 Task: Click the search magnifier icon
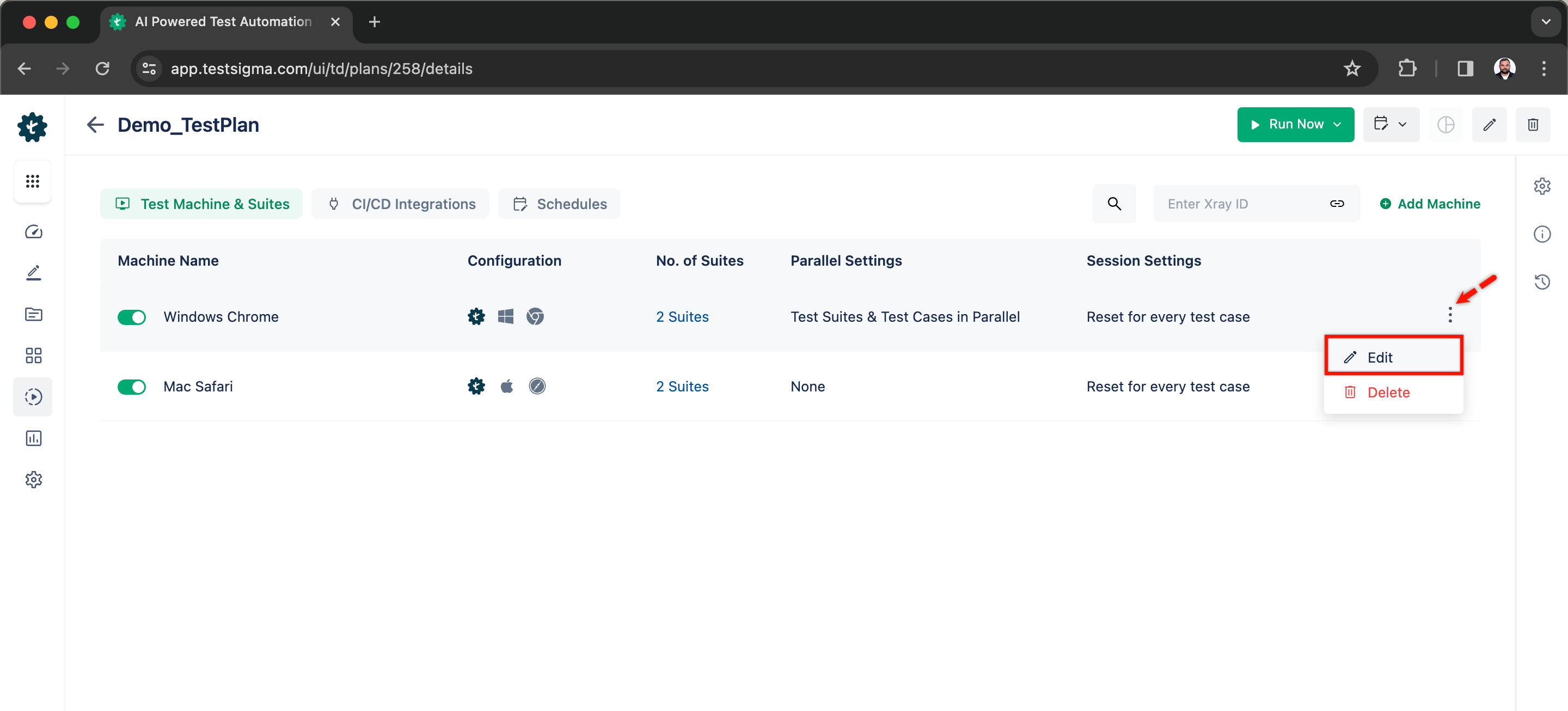(1114, 204)
